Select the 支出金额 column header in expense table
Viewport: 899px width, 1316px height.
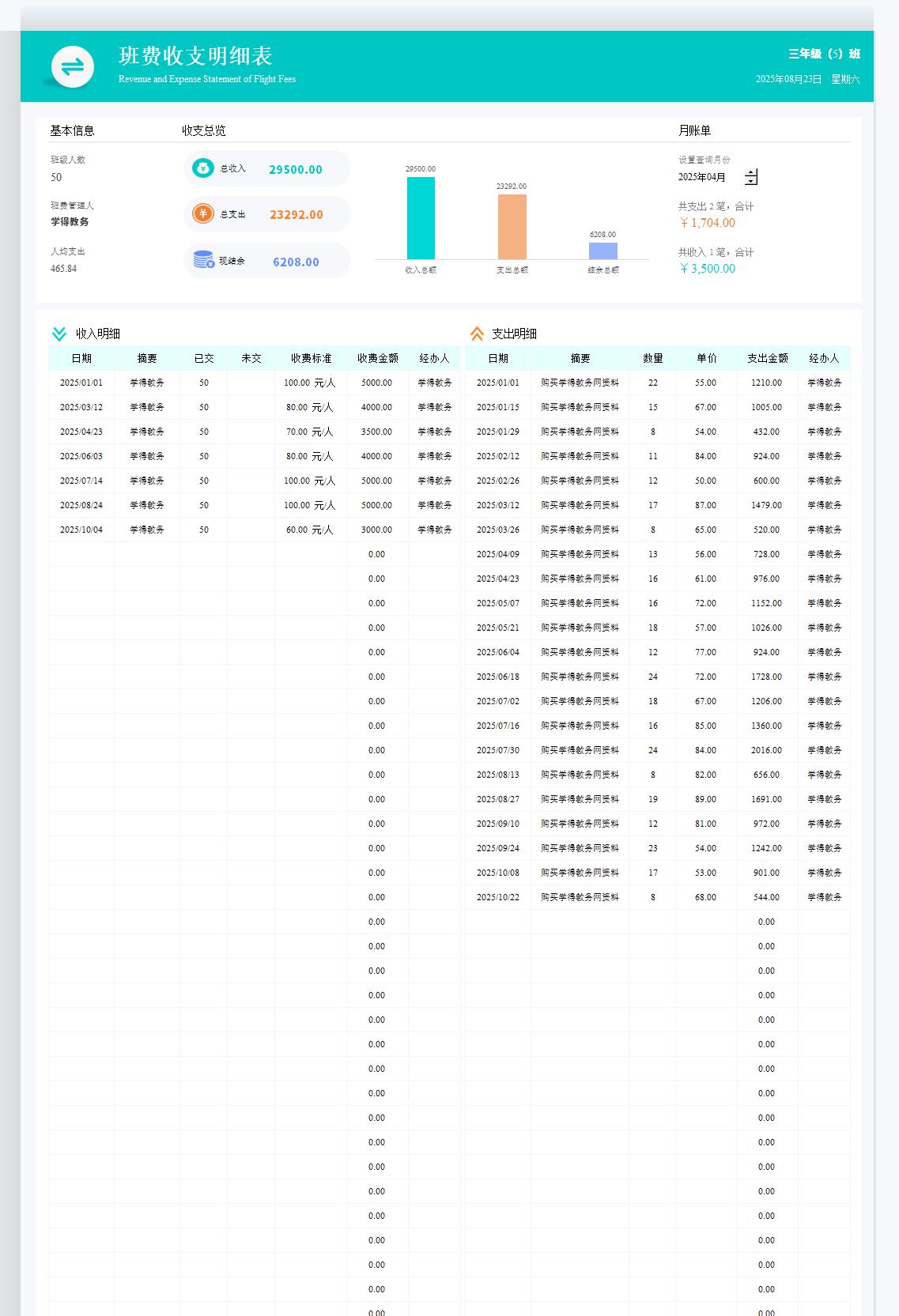click(x=767, y=358)
